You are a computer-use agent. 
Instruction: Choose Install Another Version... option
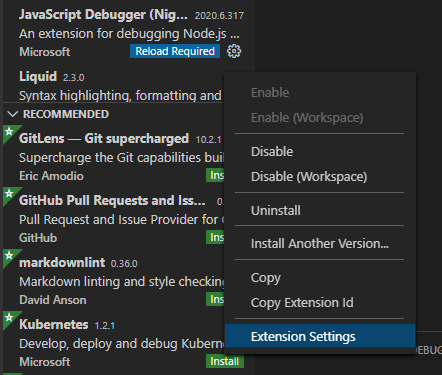(320, 244)
